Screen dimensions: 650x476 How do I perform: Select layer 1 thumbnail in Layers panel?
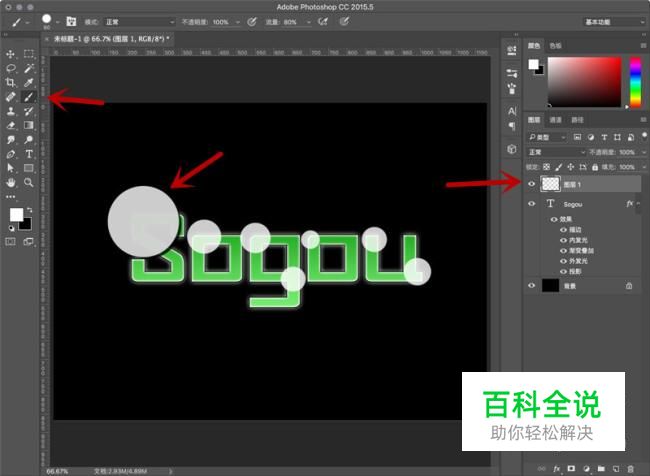[x=551, y=184]
